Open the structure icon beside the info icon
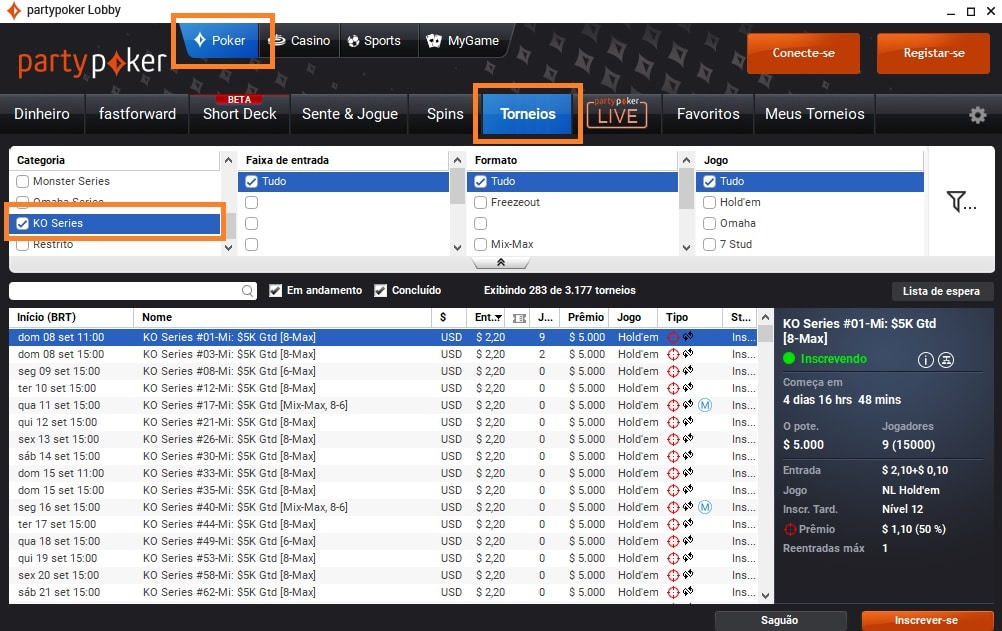This screenshot has width=1002, height=631. [x=946, y=360]
